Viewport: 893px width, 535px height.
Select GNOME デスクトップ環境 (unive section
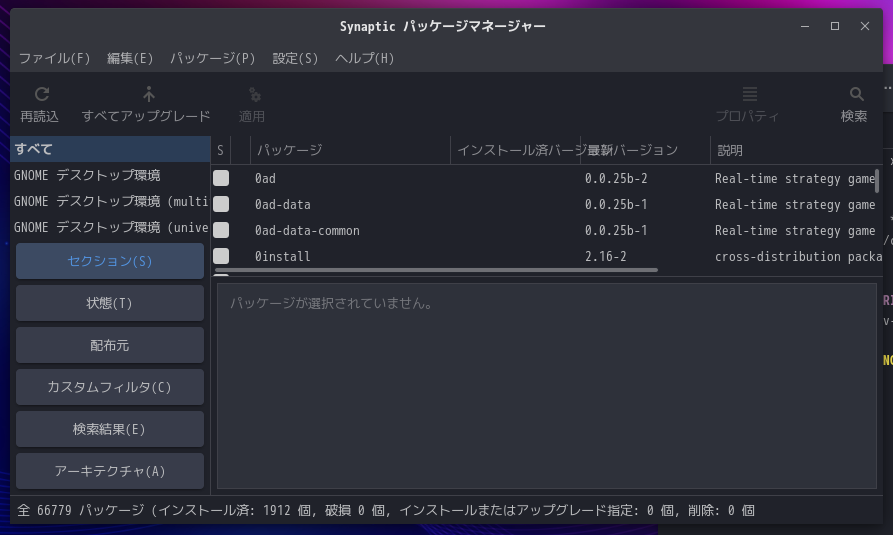pyautogui.click(x=110, y=227)
